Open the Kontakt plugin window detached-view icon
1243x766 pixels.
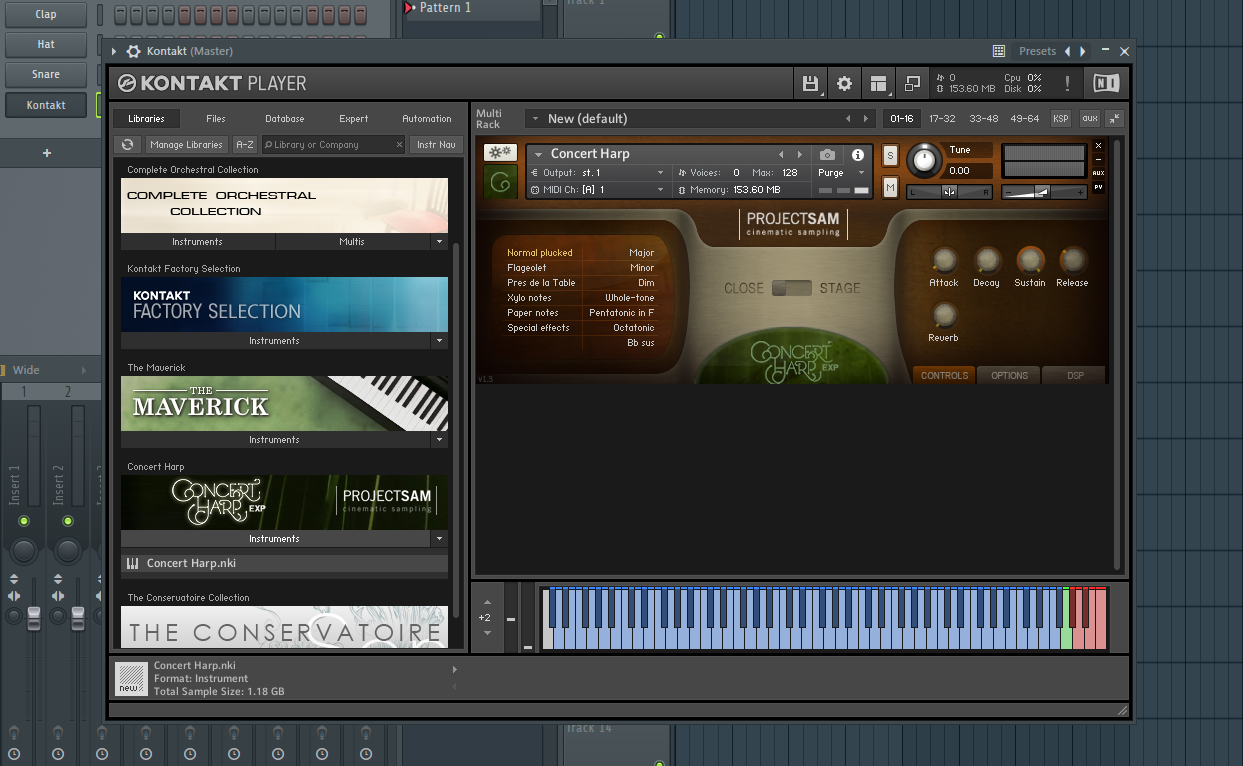998,51
